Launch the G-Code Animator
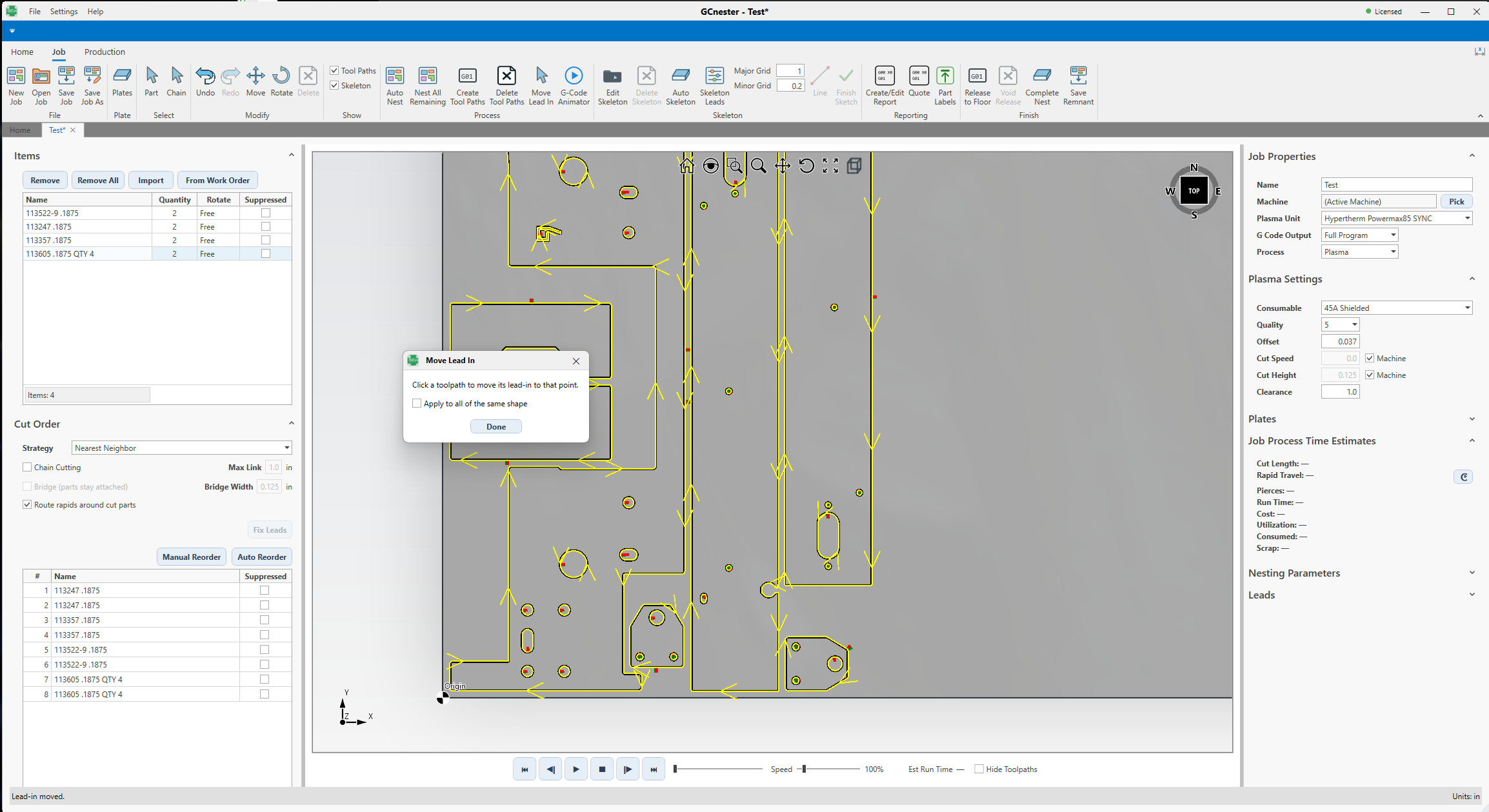This screenshot has width=1489, height=812. (x=574, y=85)
